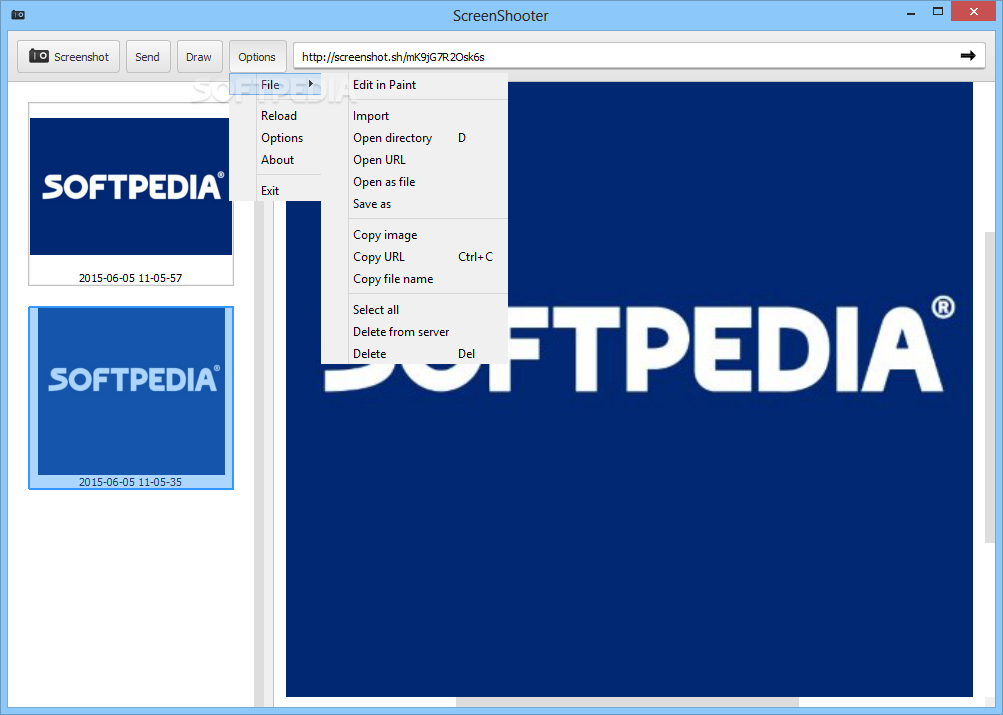Open Options in the dropdown menu
Image resolution: width=1003 pixels, height=715 pixels.
[x=275, y=138]
